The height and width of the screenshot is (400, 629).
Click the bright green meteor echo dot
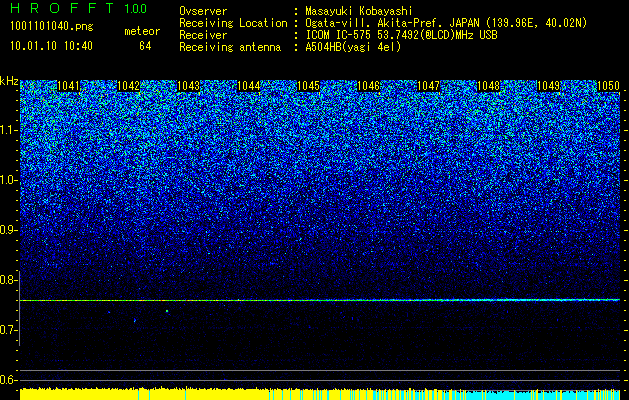pyautogui.click(x=167, y=311)
